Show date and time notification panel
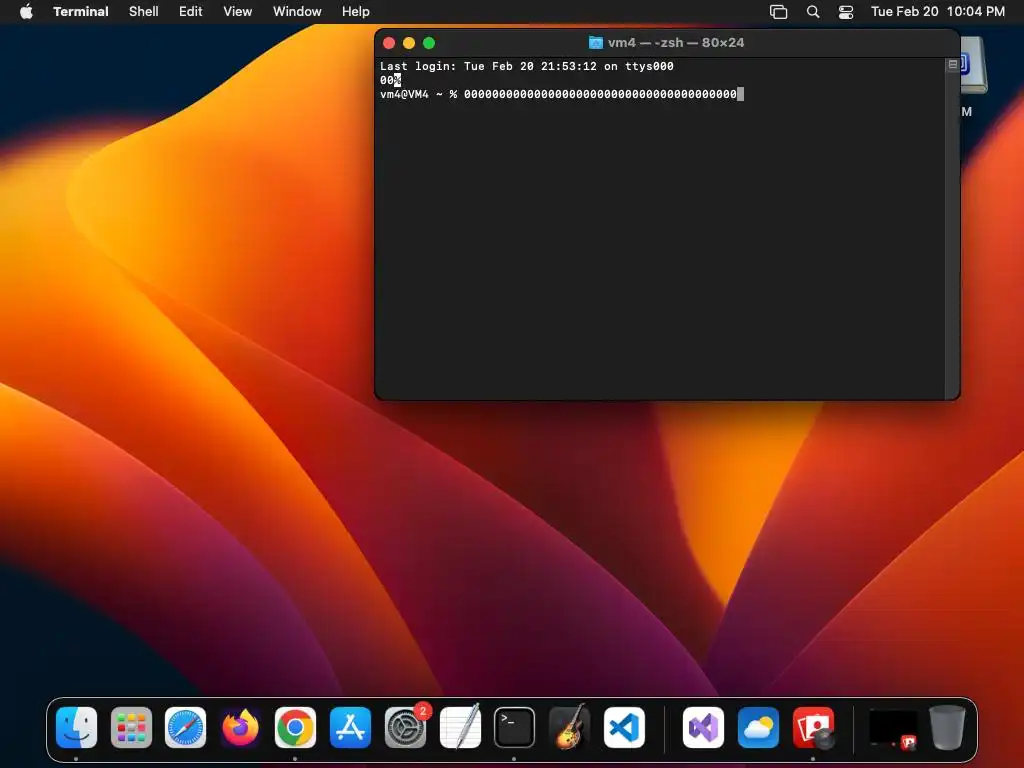 pos(937,11)
